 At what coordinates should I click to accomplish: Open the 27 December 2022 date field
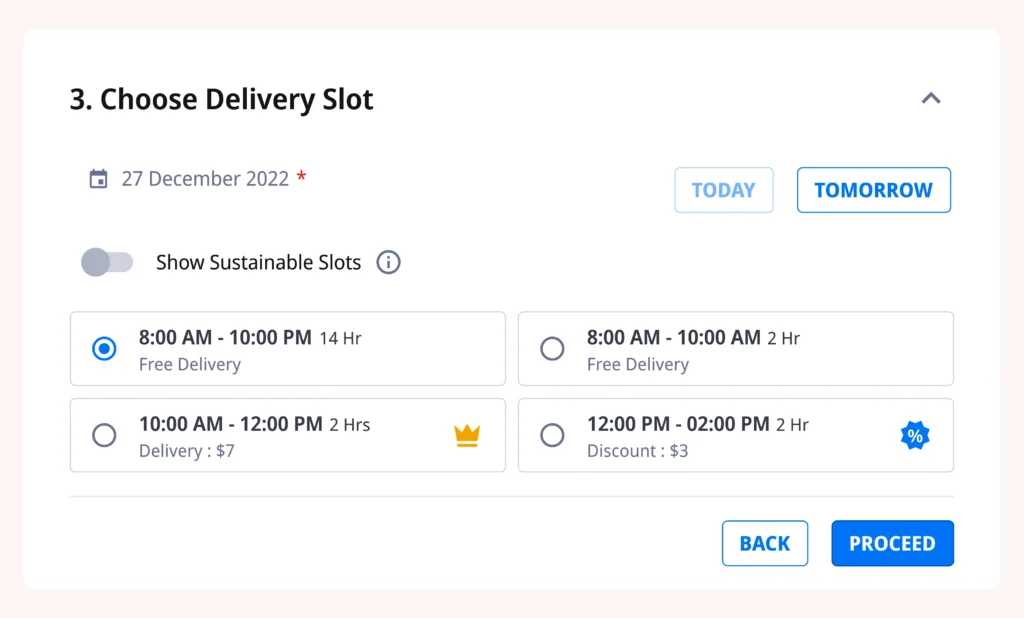pyautogui.click(x=205, y=179)
